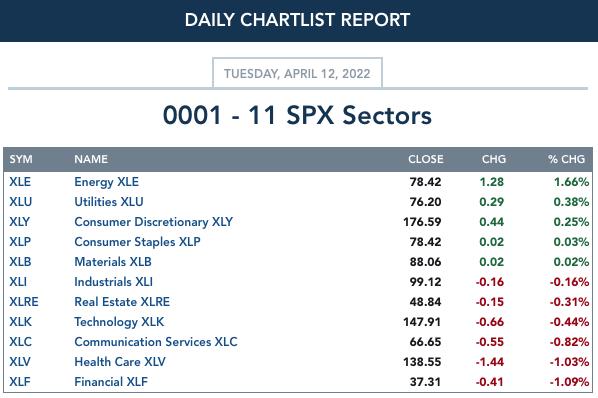
Task: Sort by the CLOSE column header
Action: coord(426,159)
